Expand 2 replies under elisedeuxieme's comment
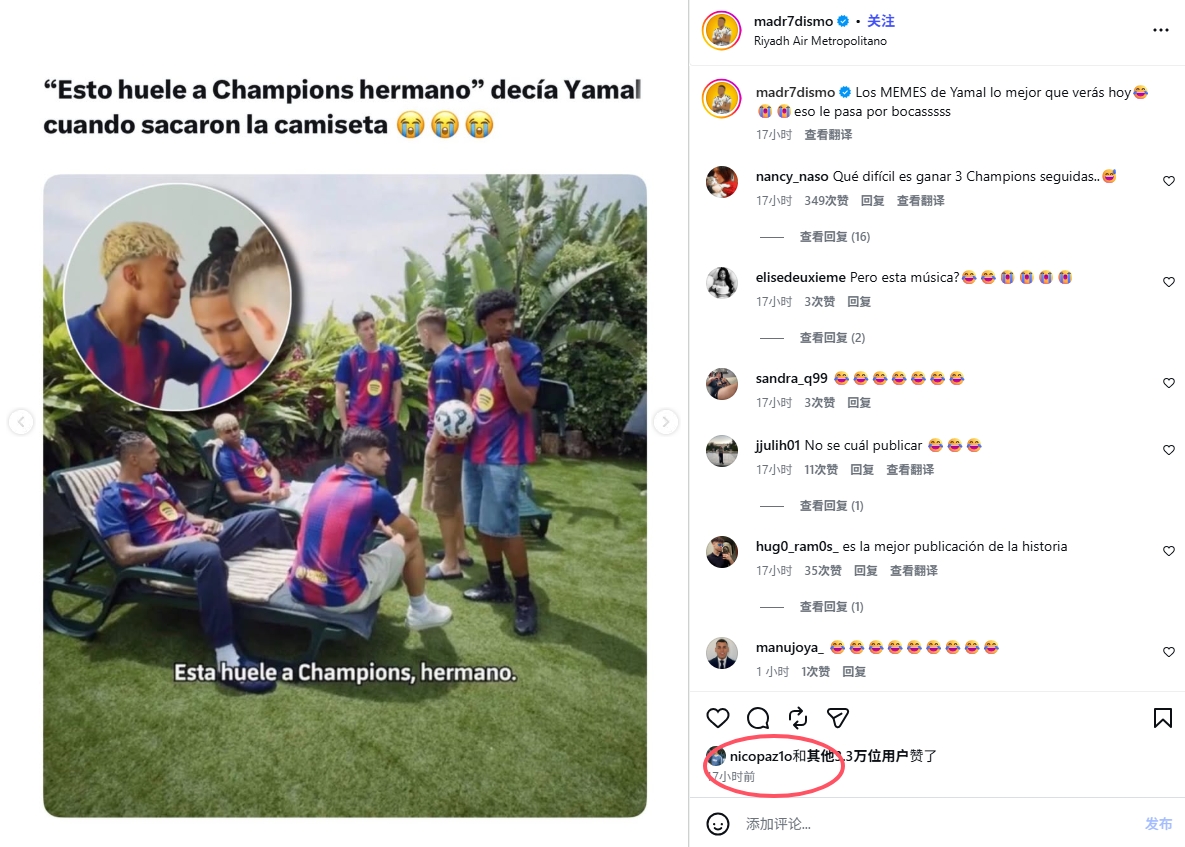The image size is (1185, 847). (x=831, y=338)
